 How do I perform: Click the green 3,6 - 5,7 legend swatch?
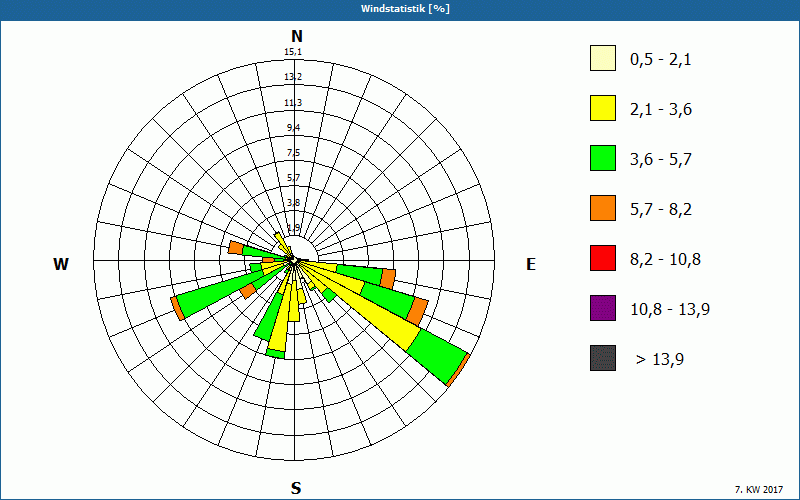pos(603,158)
